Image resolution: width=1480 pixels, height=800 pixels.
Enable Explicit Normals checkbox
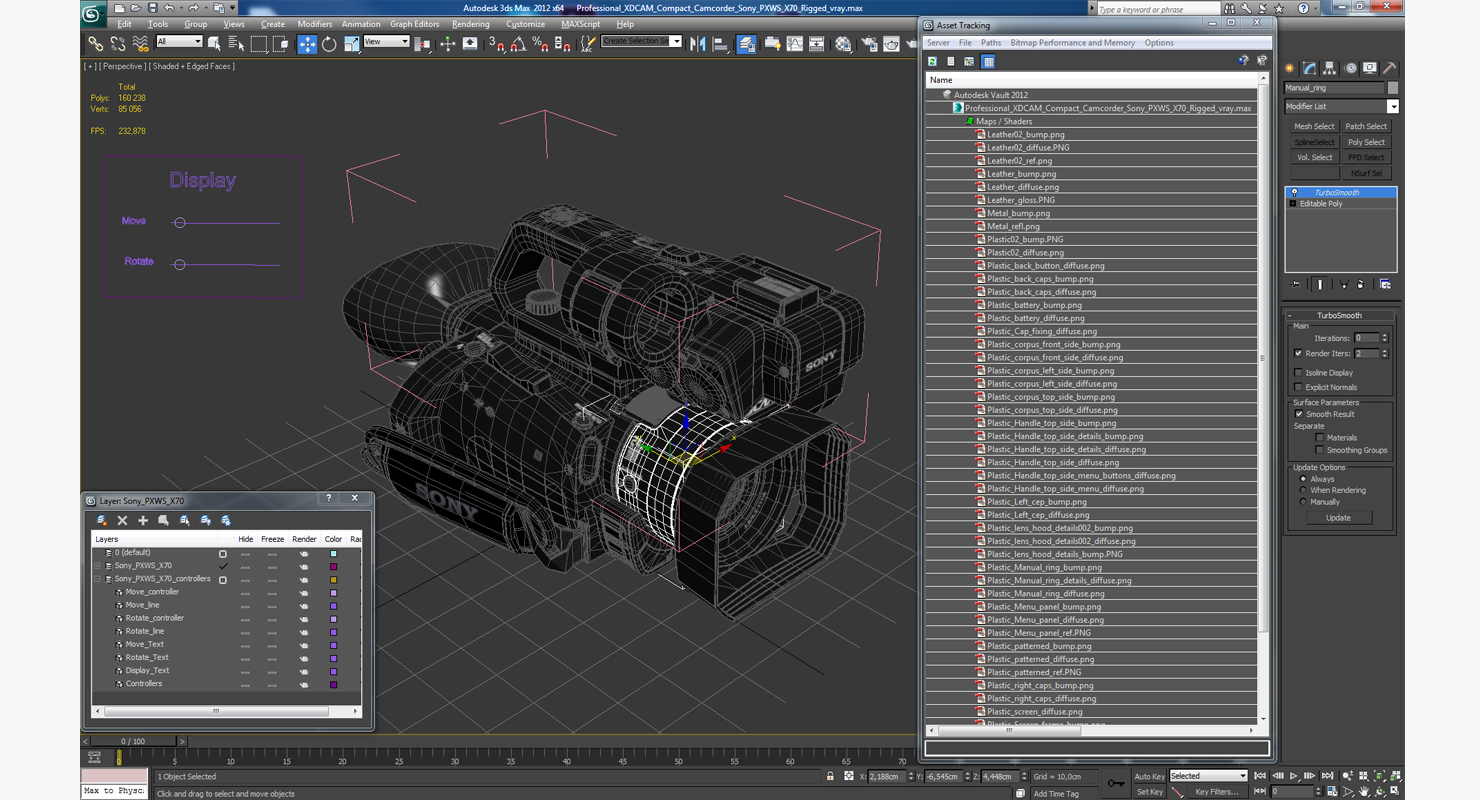(x=1298, y=387)
